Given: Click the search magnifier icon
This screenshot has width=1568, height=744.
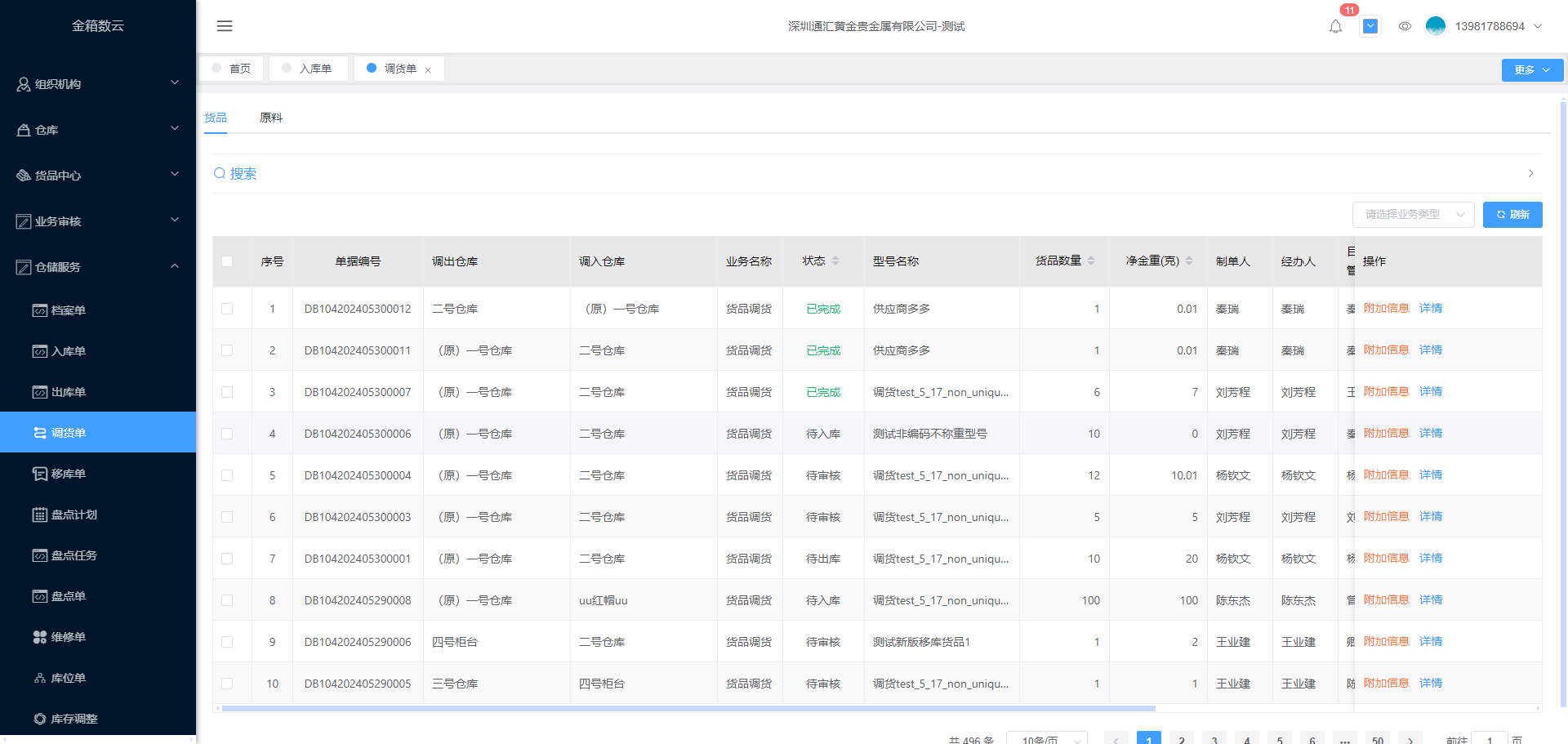Looking at the screenshot, I should pos(220,173).
